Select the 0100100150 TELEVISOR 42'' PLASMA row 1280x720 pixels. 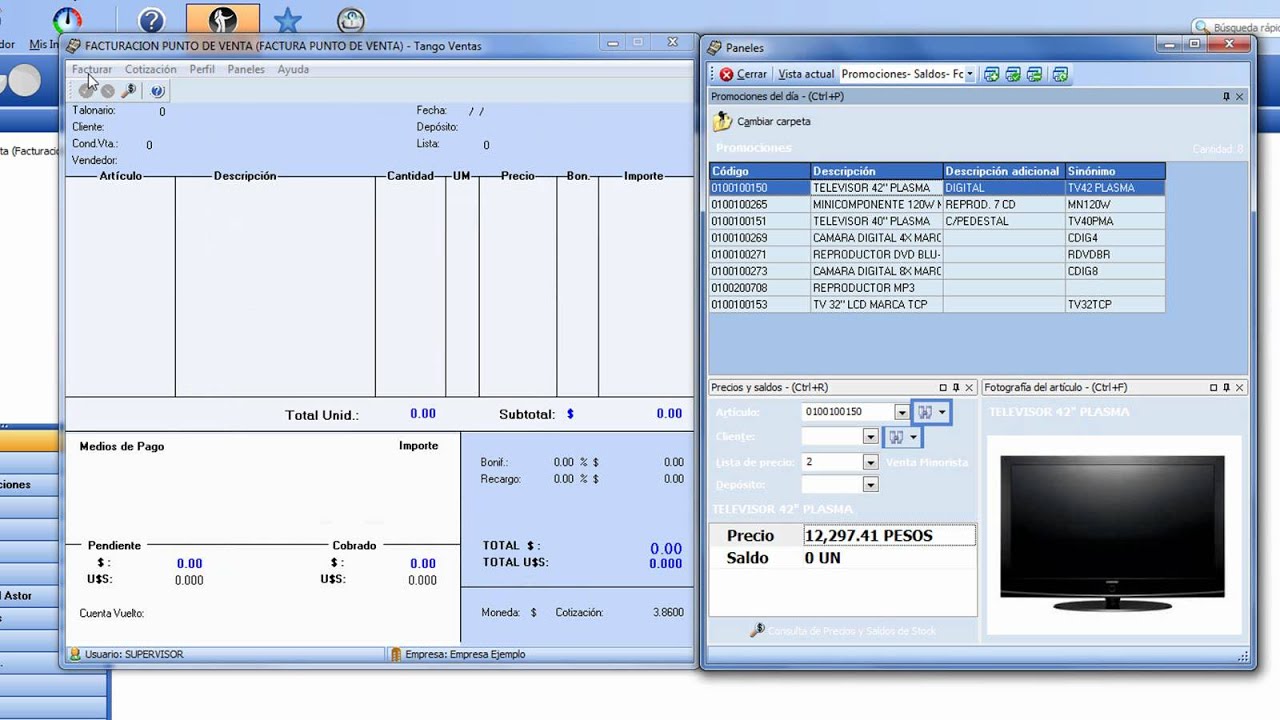pyautogui.click(x=937, y=188)
